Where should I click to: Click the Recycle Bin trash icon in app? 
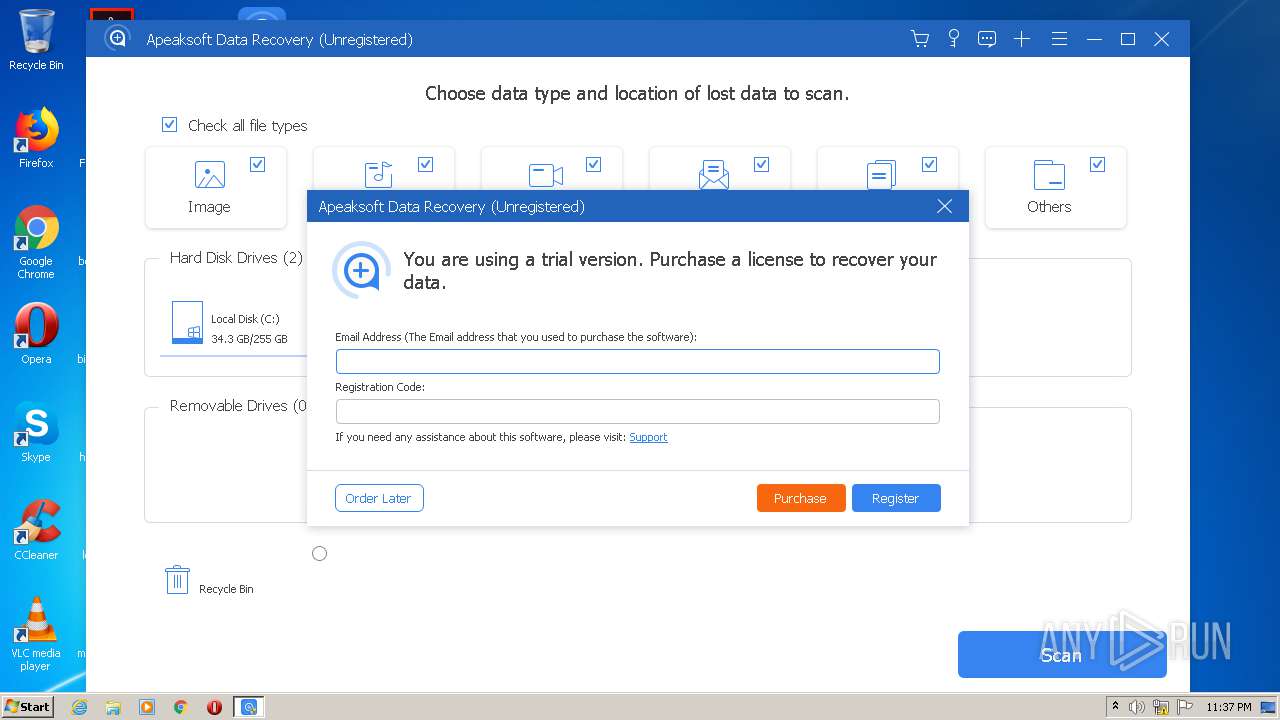[x=177, y=579]
